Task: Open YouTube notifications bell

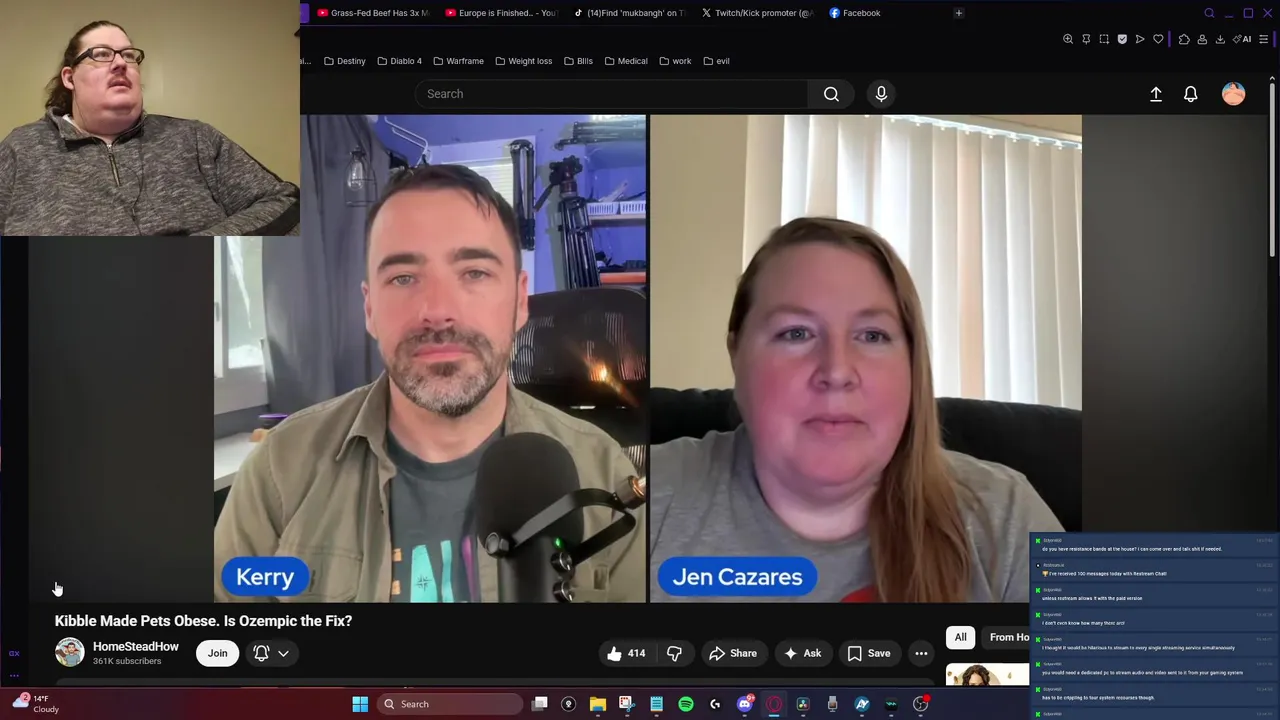Action: 1191,94
